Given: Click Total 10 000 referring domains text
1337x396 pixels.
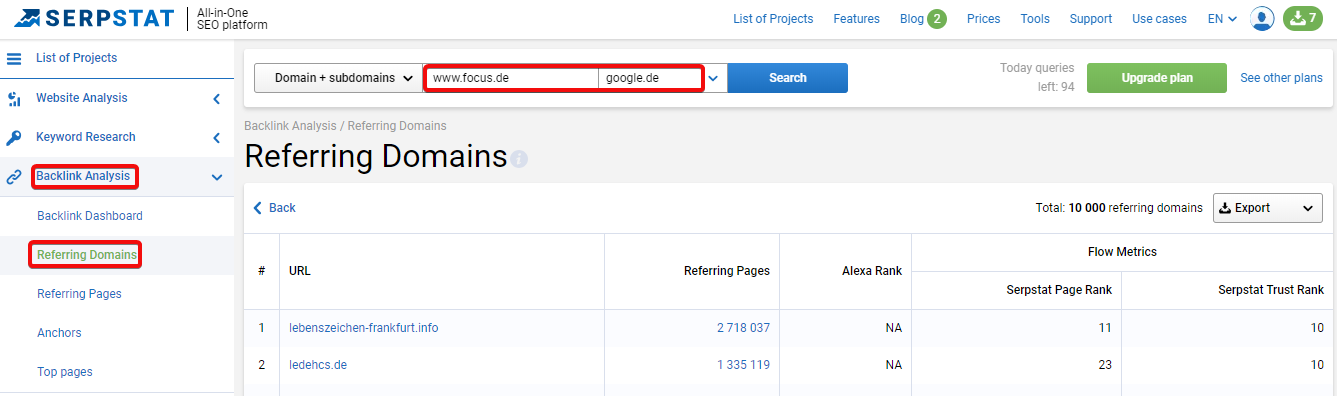Looking at the screenshot, I should pos(1119,208).
